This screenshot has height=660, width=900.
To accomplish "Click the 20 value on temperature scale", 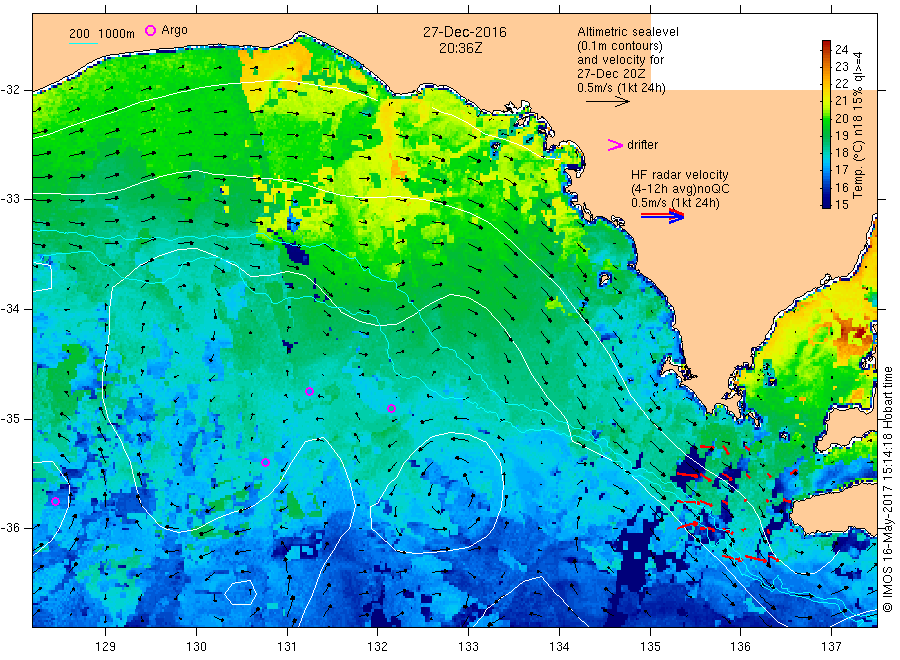I will click(841, 119).
